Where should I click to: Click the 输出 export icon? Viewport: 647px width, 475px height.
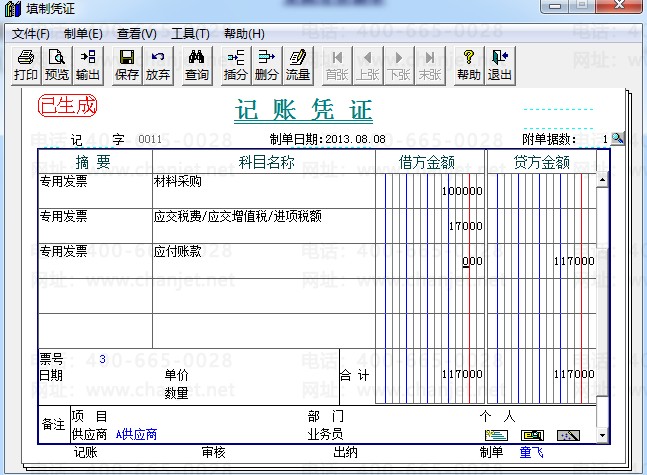[x=88, y=66]
